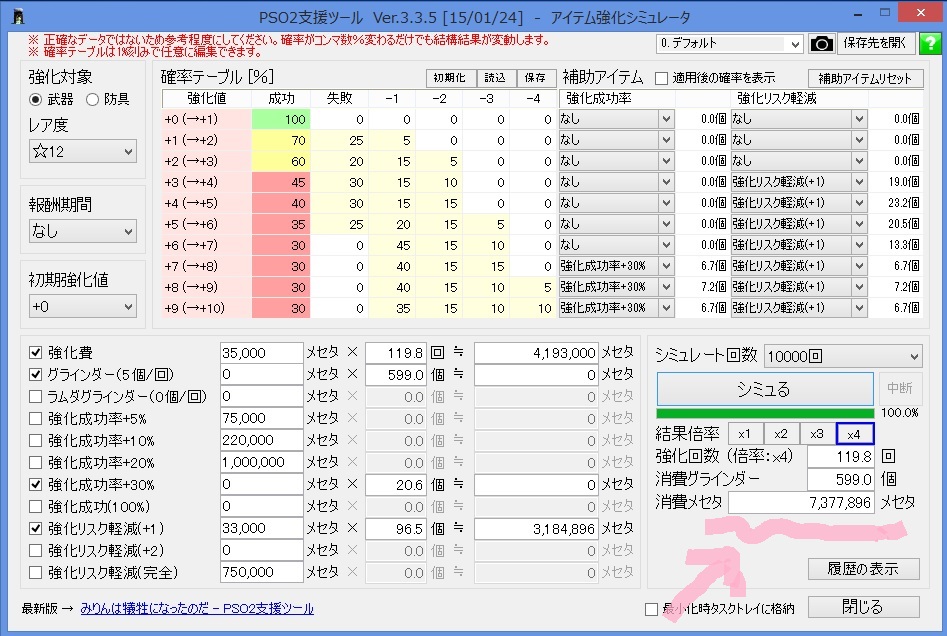Viewport: 947px width, 636px height.
Task: Click the 閉じる button
Action: click(x=864, y=607)
